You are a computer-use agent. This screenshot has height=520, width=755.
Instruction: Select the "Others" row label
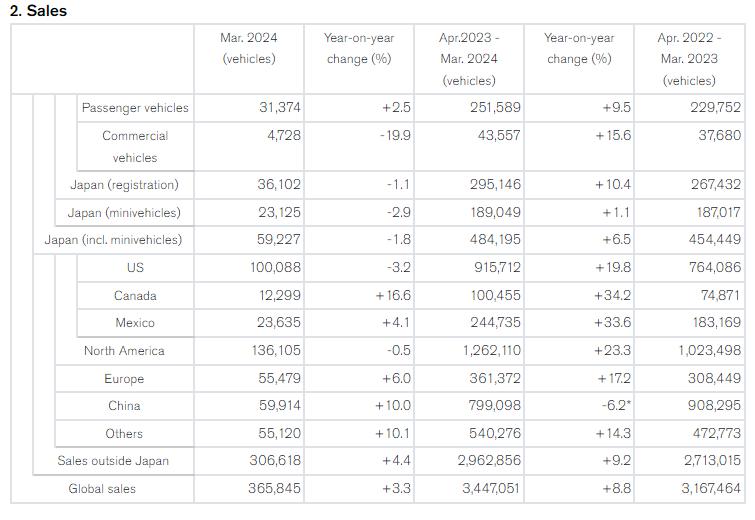[x=124, y=434]
